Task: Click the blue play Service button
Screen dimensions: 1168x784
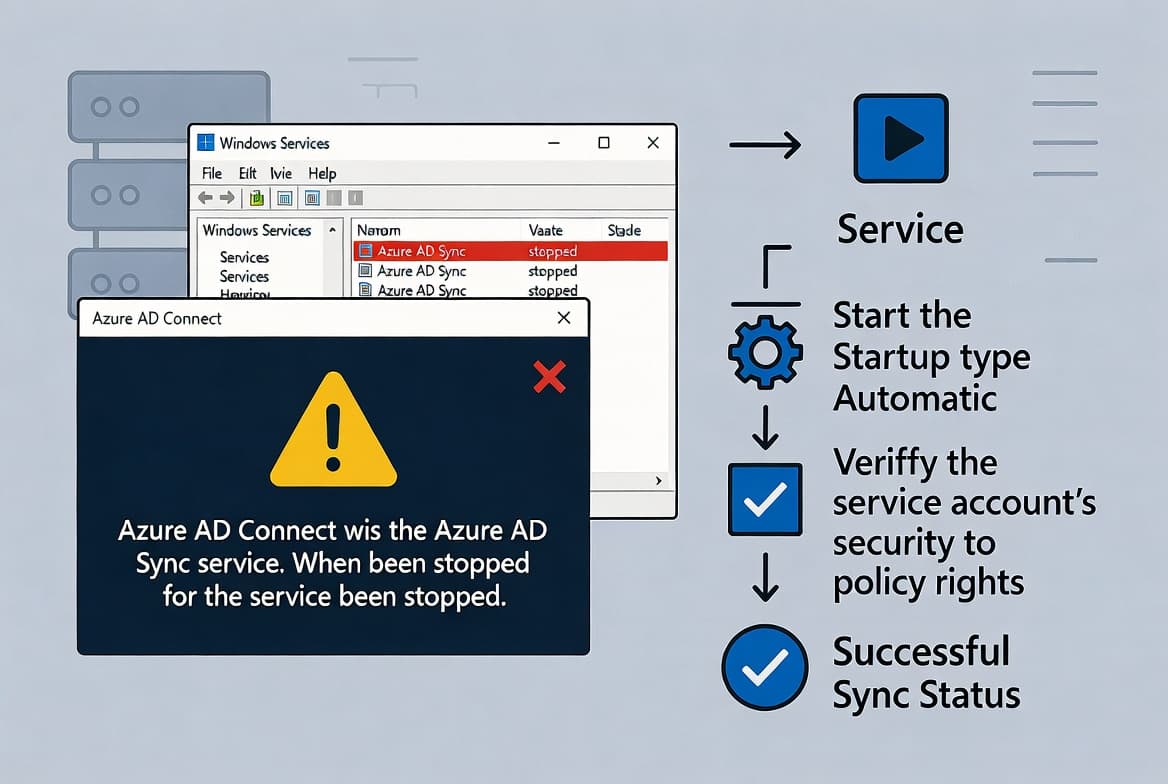Action: click(901, 138)
